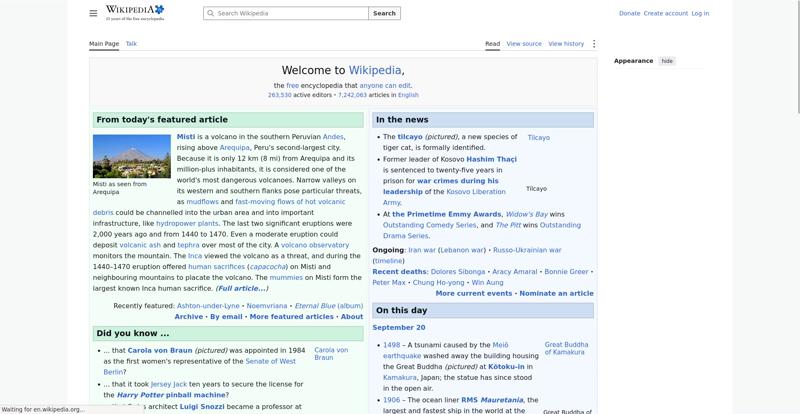The height and width of the screenshot is (414, 800).
Task: Click Log in
Action: click(700, 13)
